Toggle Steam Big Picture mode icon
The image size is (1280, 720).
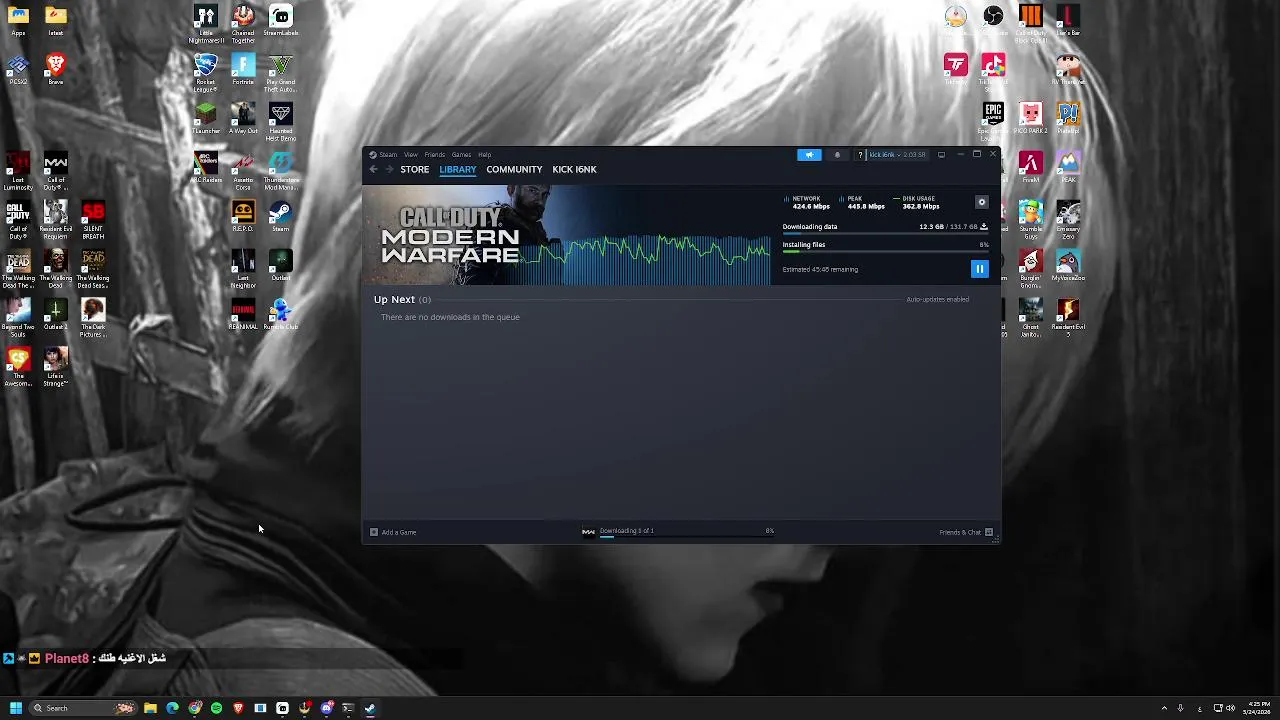[x=941, y=155]
